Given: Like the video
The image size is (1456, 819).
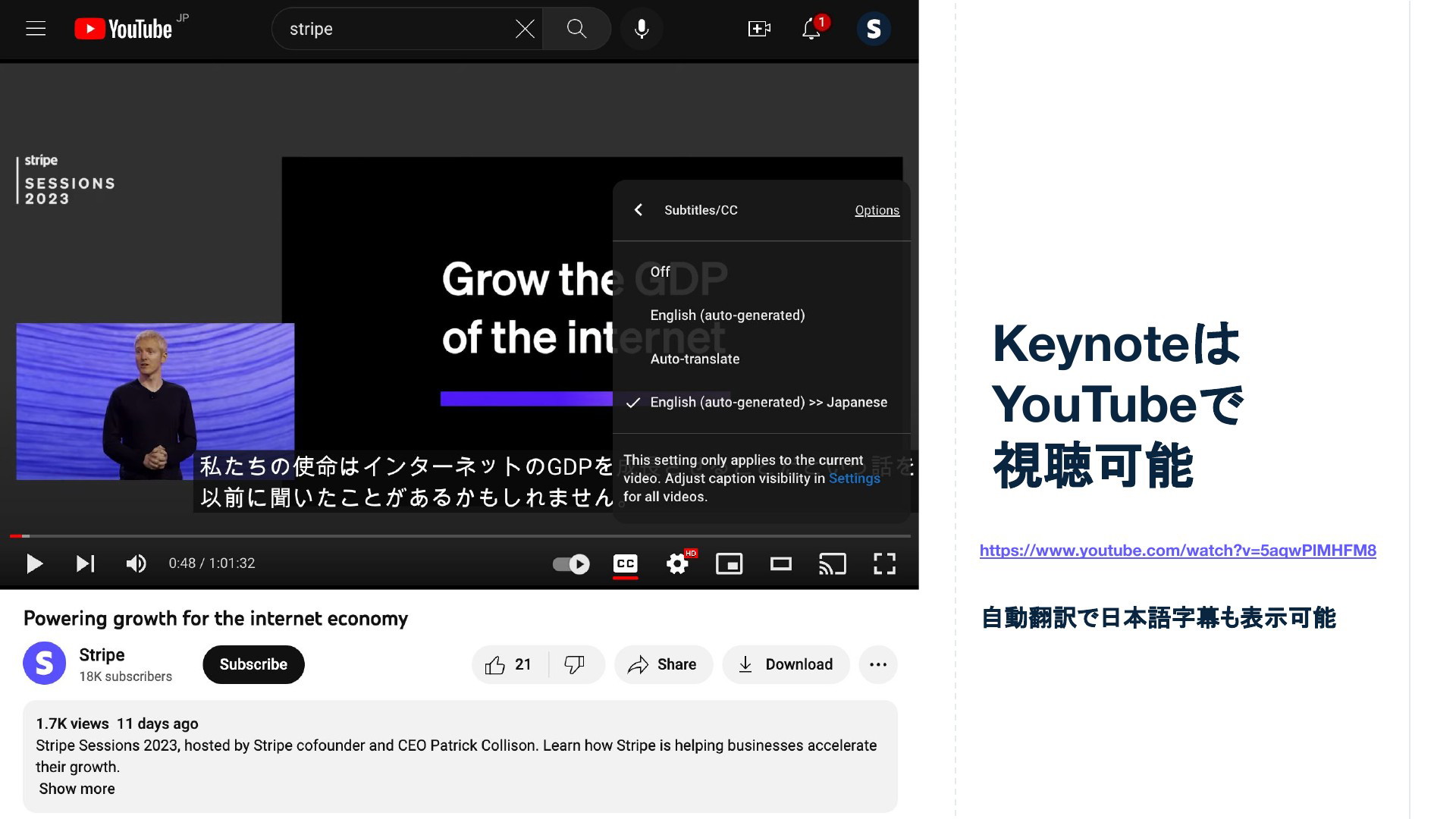Looking at the screenshot, I should click(510, 665).
